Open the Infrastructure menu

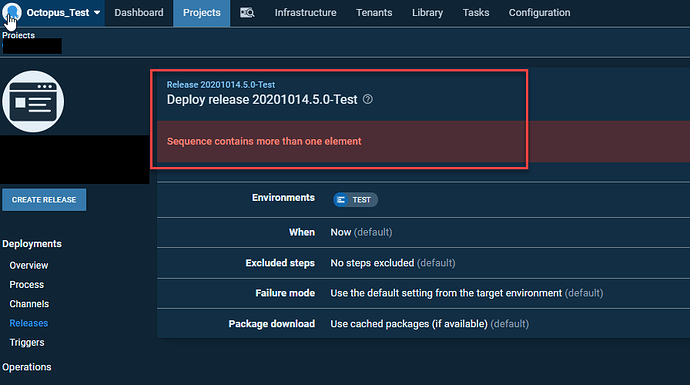(305, 13)
